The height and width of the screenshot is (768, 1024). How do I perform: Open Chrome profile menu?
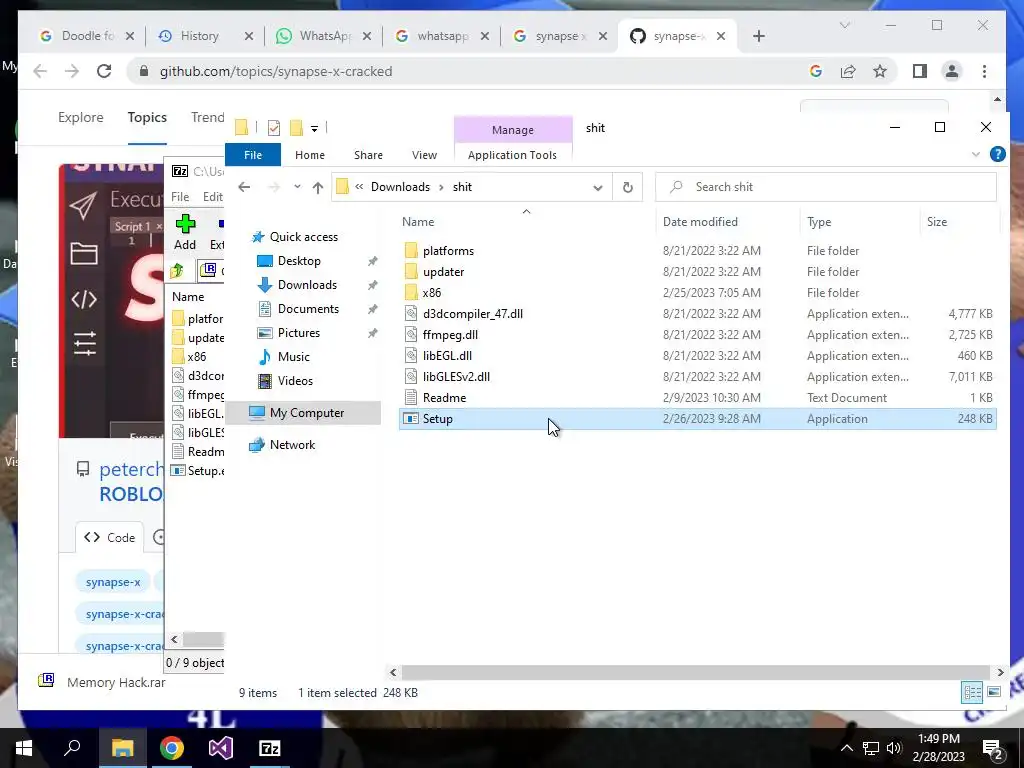pos(952,71)
